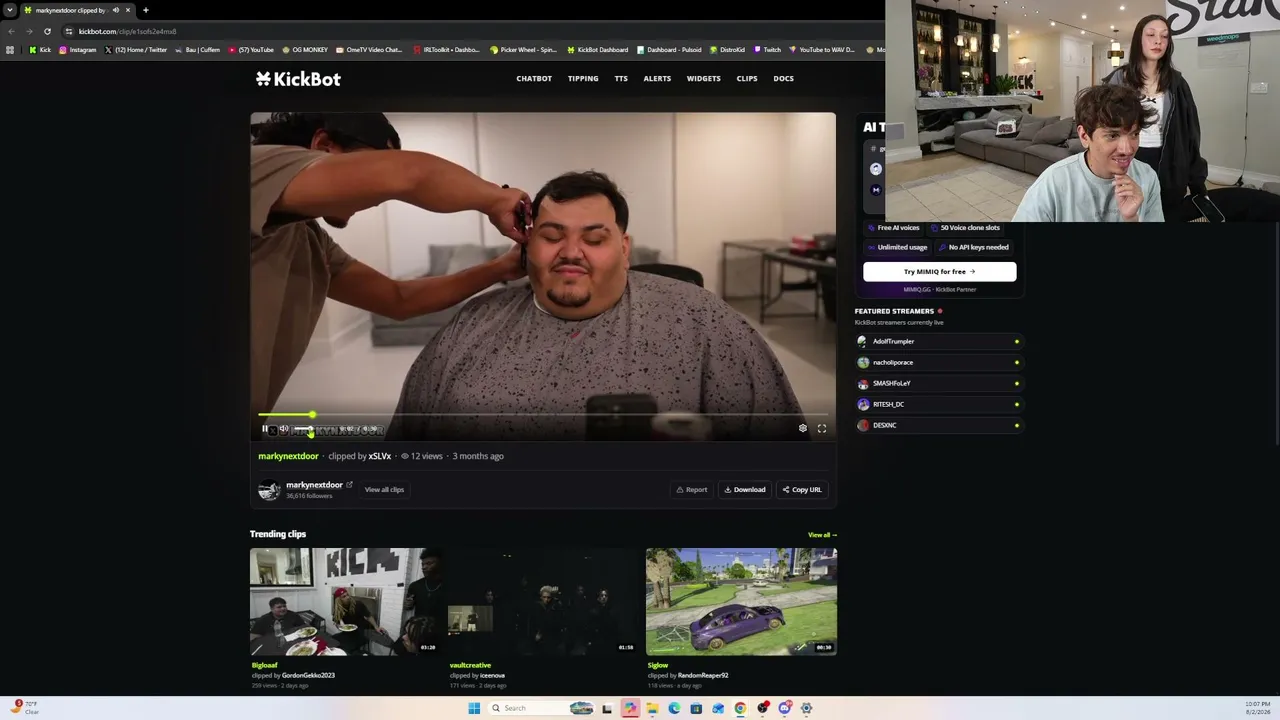
Task: Open the Bigloaaf trending clip thumbnail
Action: 344,601
